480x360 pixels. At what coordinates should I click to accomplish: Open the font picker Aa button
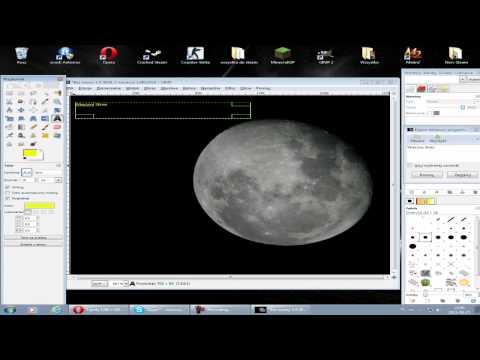point(26,172)
